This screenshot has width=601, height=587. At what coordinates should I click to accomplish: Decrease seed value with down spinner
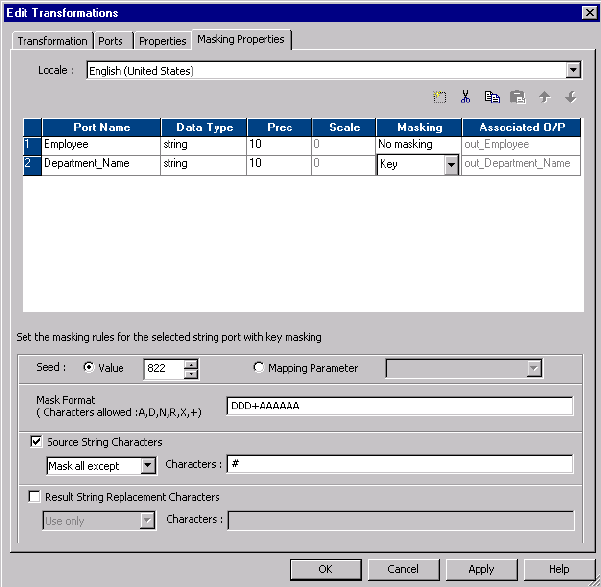click(x=191, y=374)
